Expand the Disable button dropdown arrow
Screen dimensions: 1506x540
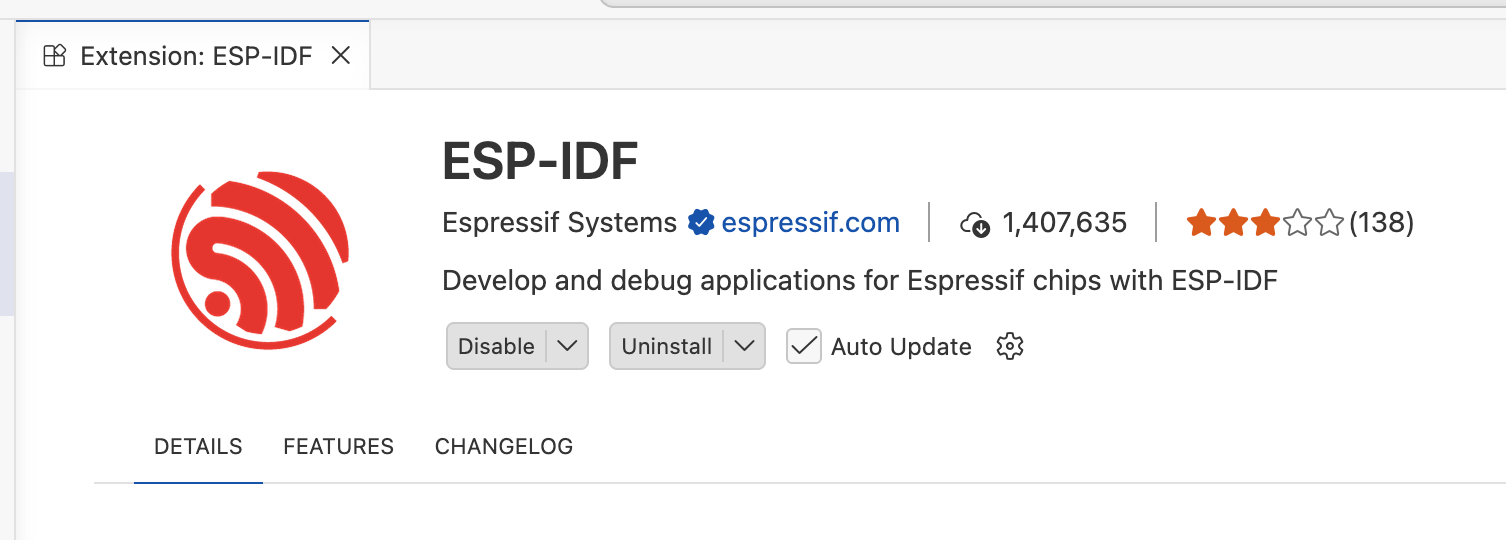[x=567, y=347]
